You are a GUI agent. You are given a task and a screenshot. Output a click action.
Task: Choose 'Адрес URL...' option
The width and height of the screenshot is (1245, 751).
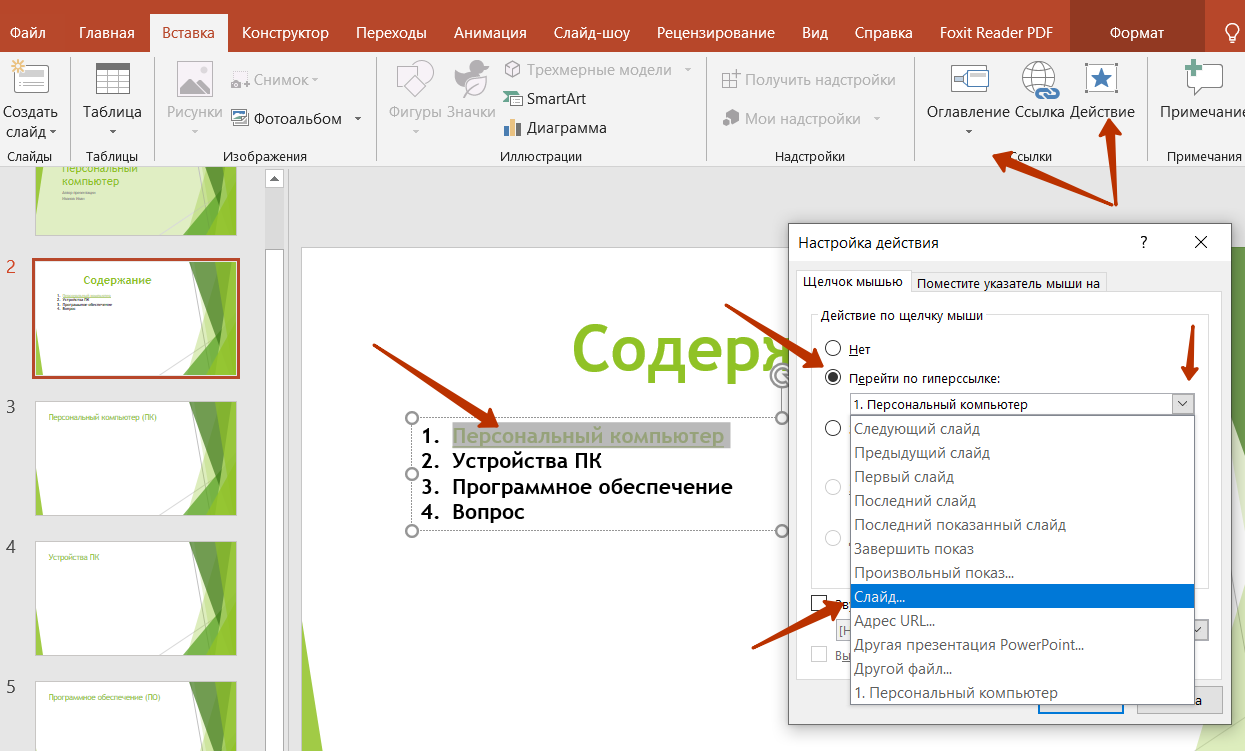click(1022, 621)
